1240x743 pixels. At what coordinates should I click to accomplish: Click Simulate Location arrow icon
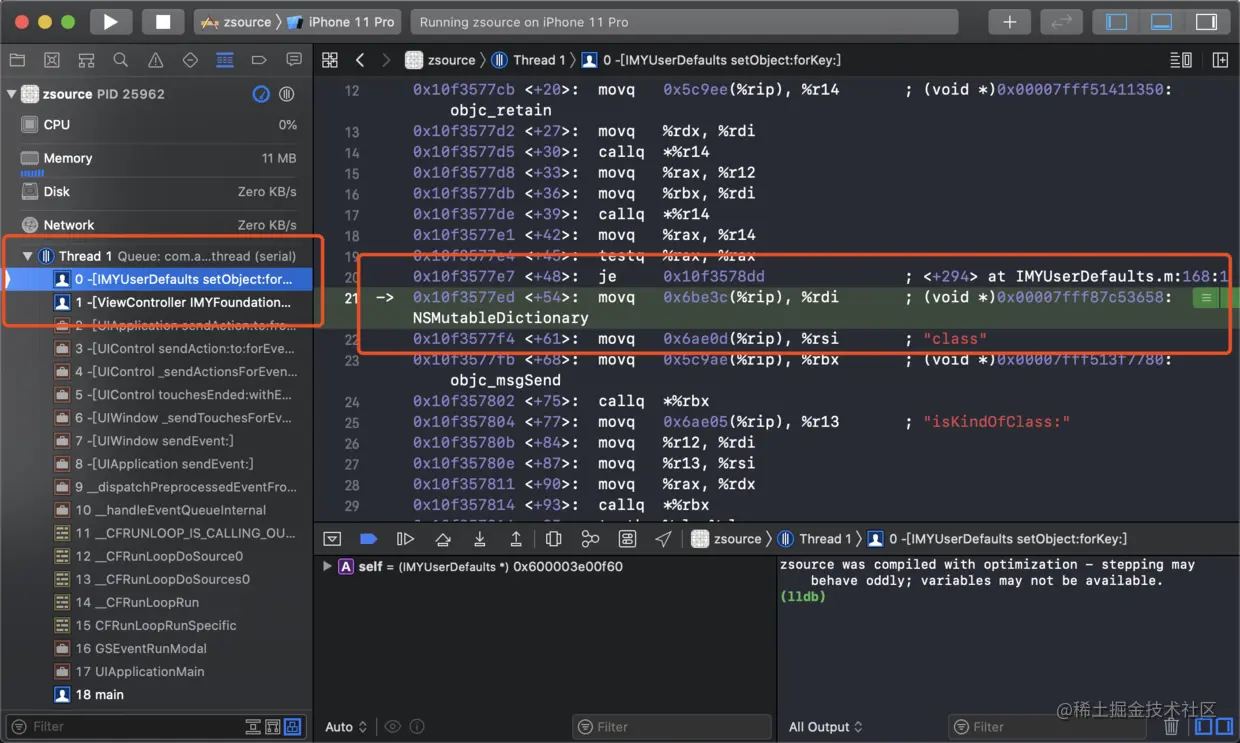coord(663,539)
